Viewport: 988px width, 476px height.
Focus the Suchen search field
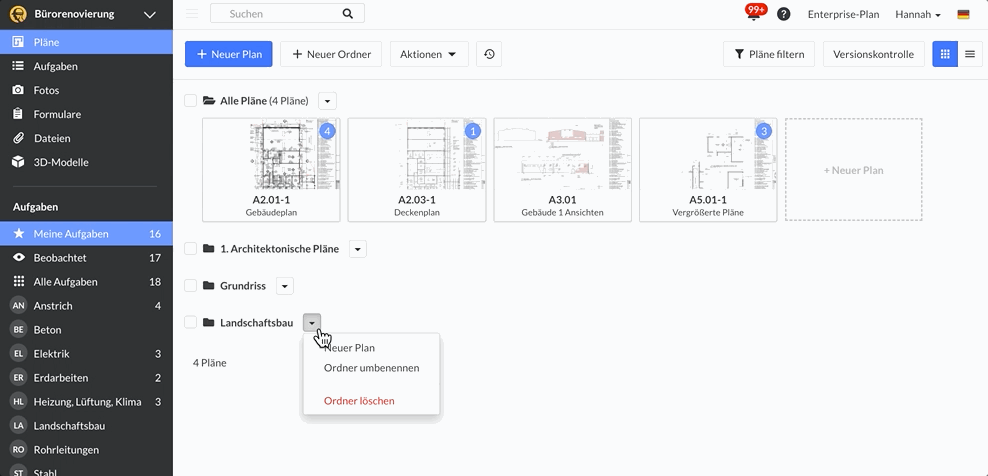tap(287, 13)
